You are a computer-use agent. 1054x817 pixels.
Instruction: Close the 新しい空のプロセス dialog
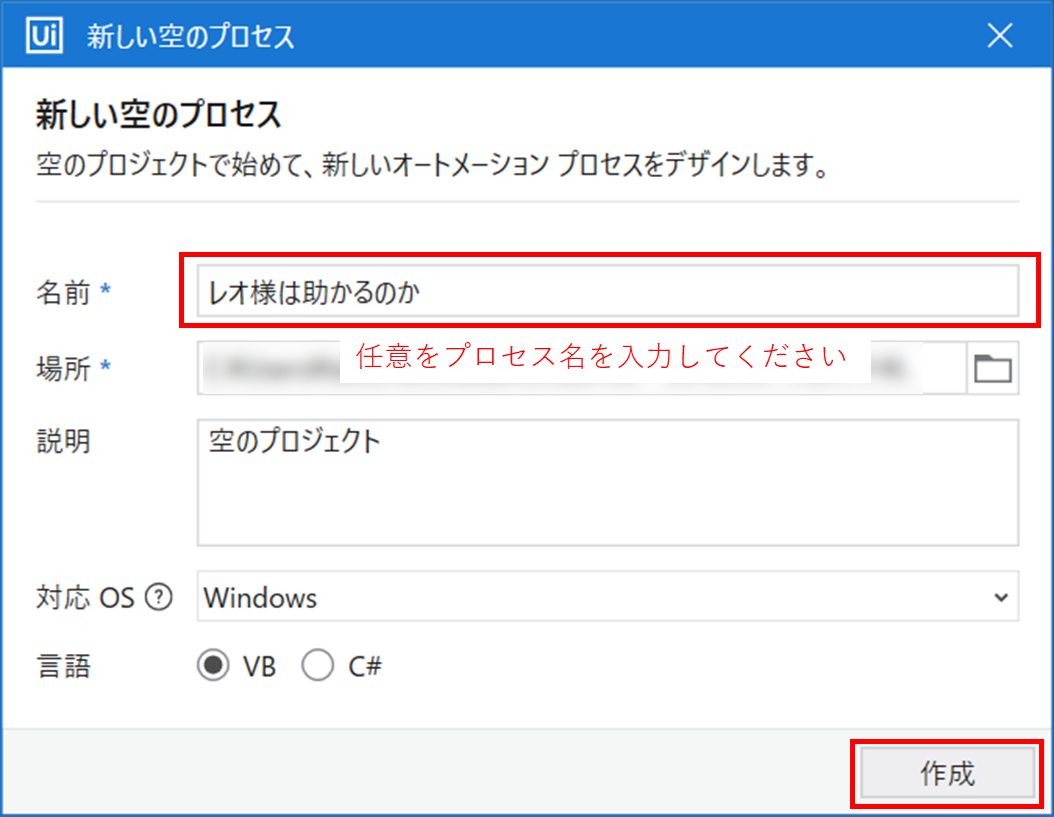point(1000,35)
